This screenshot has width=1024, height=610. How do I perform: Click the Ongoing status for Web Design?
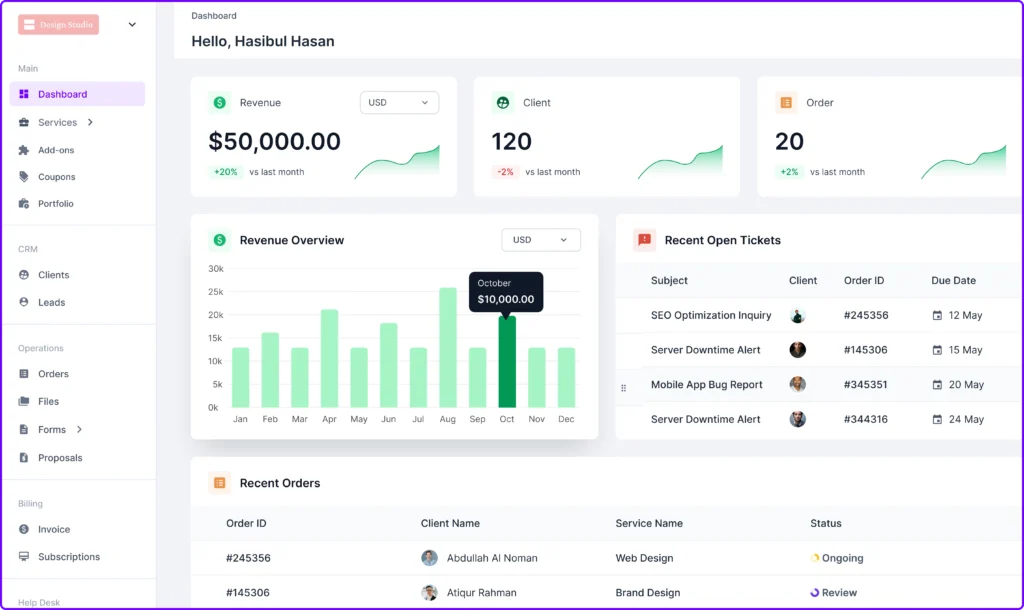point(837,557)
